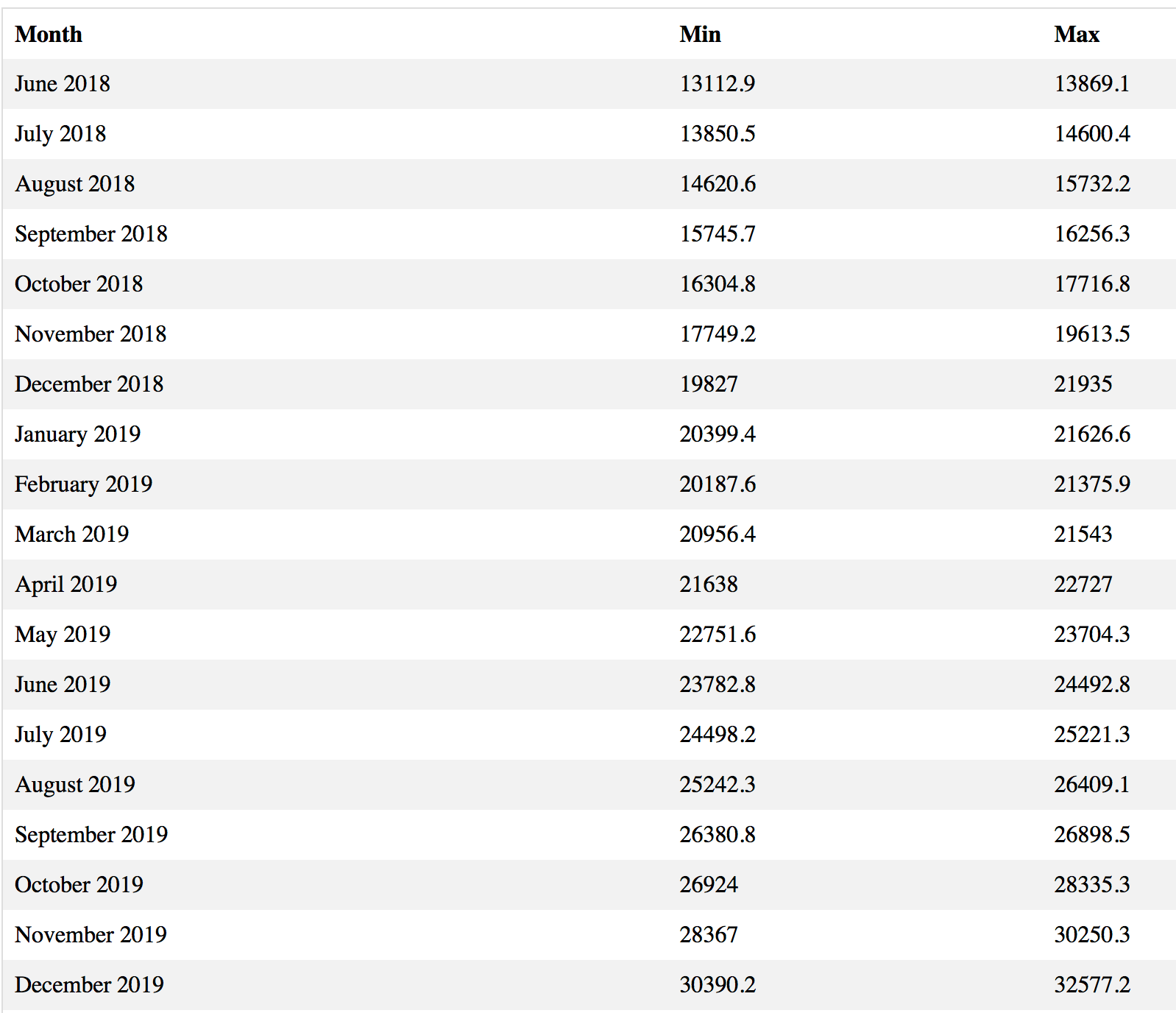Click the September 2018 month cell
This screenshot has height=1013, width=1176.
[91, 234]
